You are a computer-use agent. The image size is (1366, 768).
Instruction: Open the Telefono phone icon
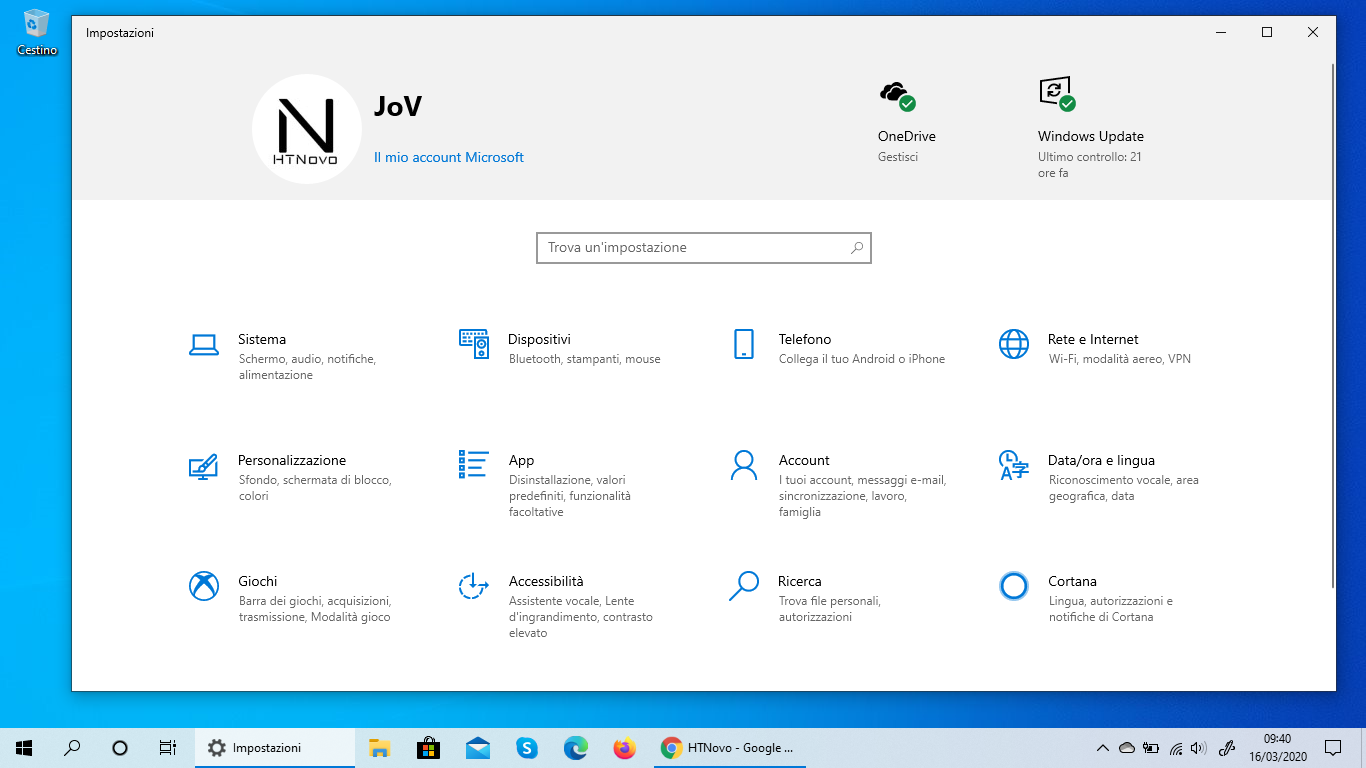pyautogui.click(x=743, y=344)
